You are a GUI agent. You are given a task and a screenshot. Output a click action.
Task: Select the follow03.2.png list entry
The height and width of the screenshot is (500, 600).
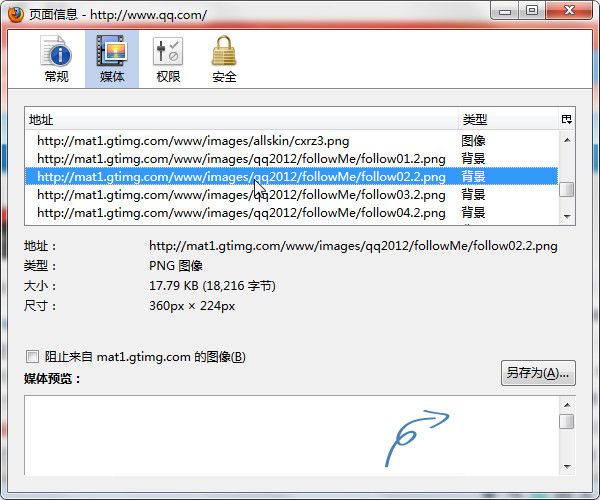tap(291, 194)
